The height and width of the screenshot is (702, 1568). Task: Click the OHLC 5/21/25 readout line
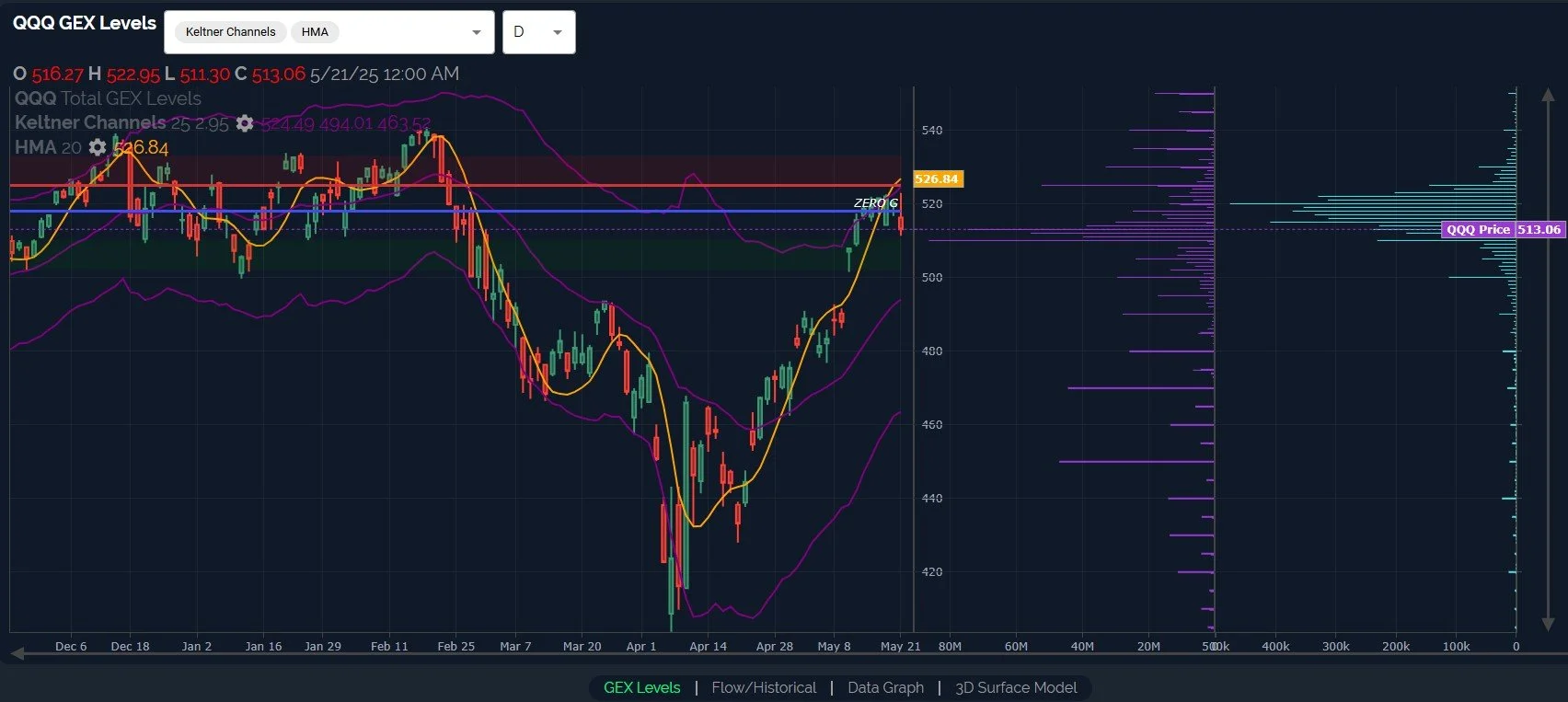236,74
